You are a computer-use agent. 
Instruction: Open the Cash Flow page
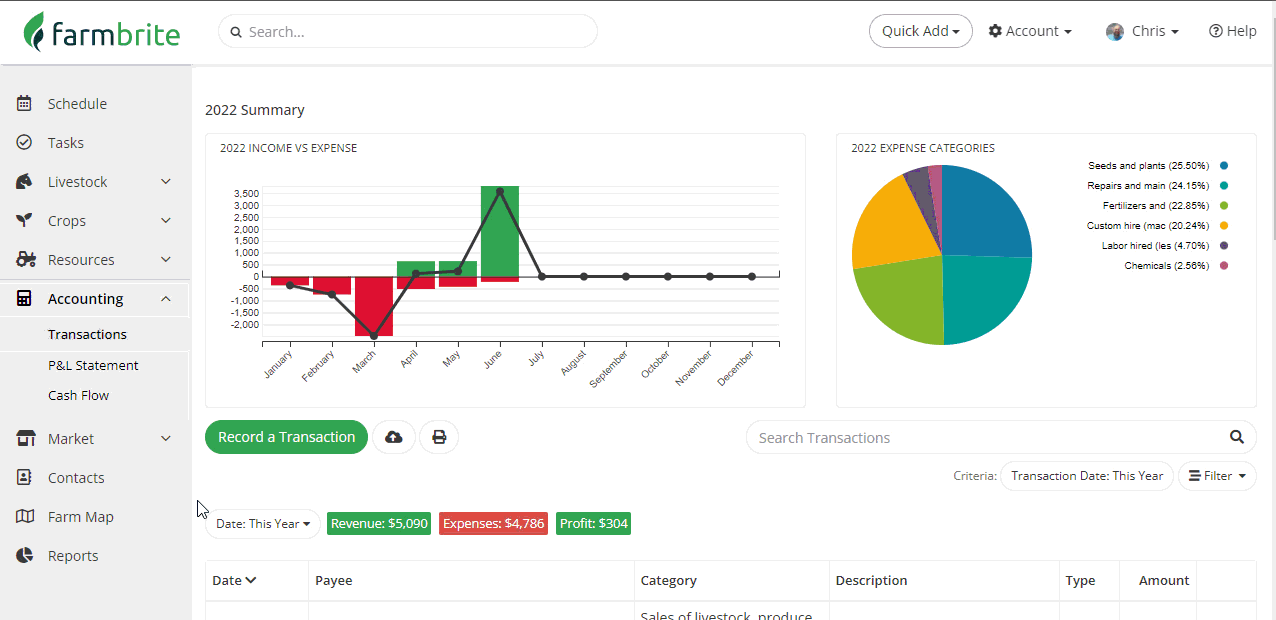pyautogui.click(x=78, y=395)
